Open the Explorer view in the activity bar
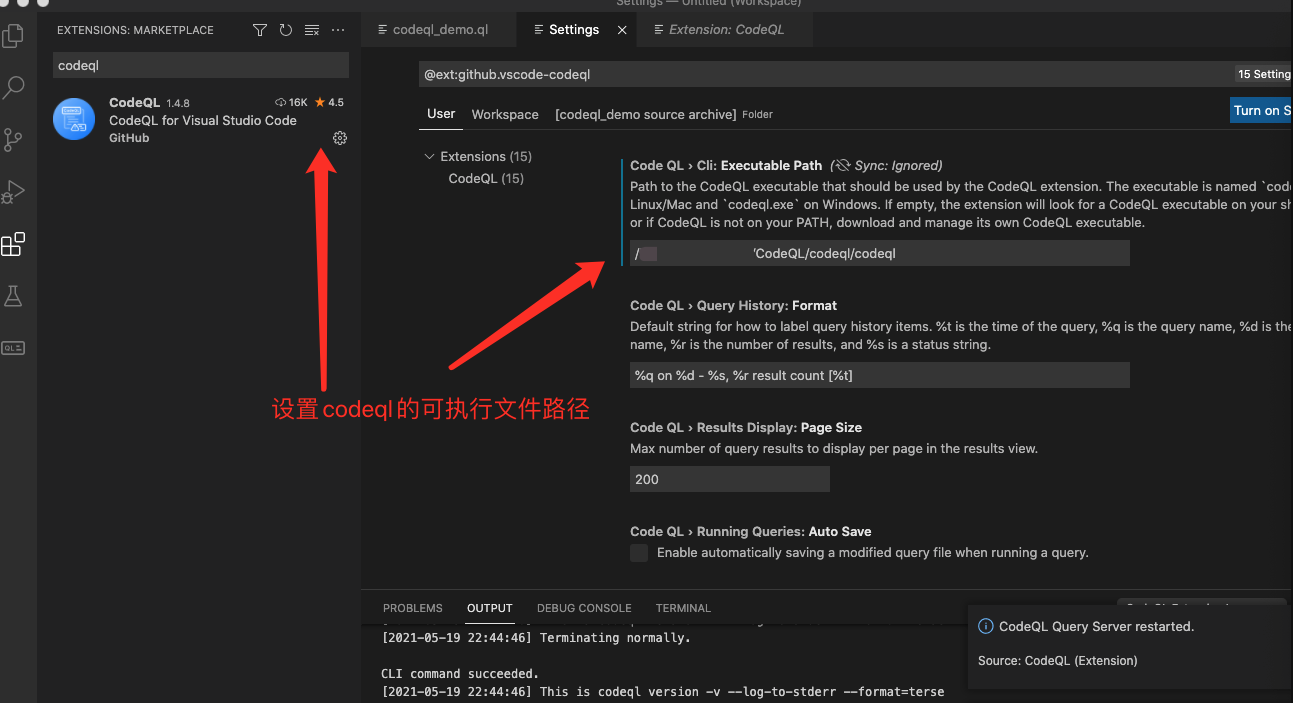1293x703 pixels. [x=14, y=35]
